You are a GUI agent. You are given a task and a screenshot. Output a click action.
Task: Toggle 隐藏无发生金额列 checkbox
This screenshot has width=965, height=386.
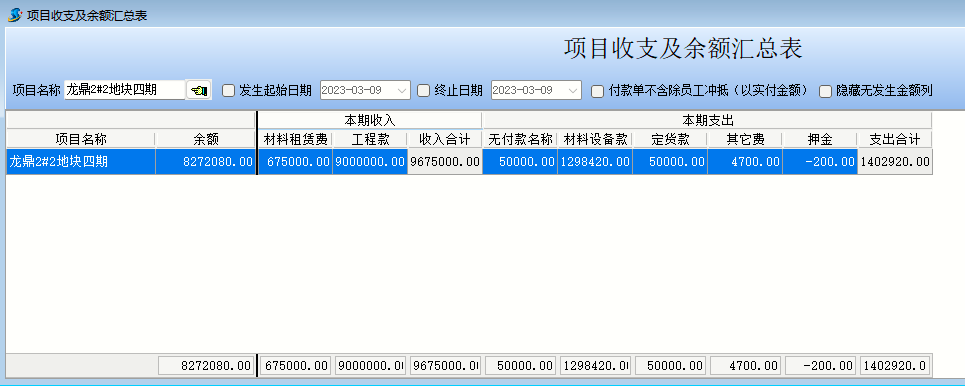pos(825,91)
